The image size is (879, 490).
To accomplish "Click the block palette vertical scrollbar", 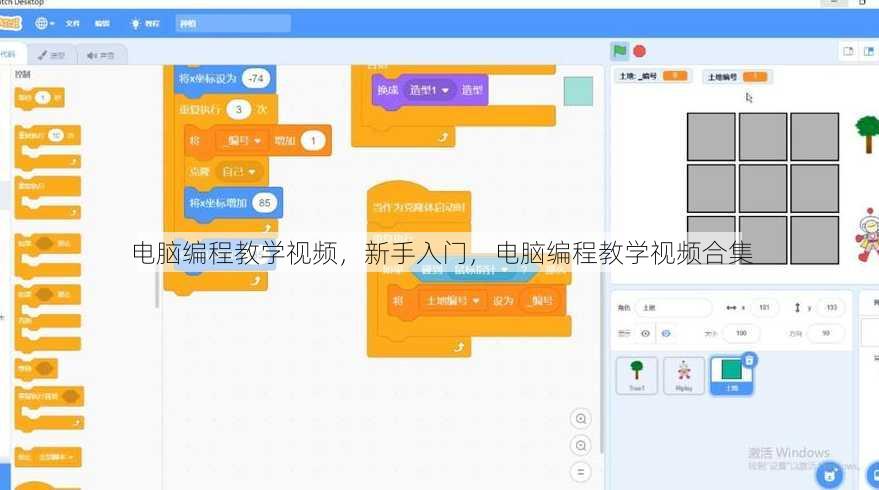I will tap(158, 290).
